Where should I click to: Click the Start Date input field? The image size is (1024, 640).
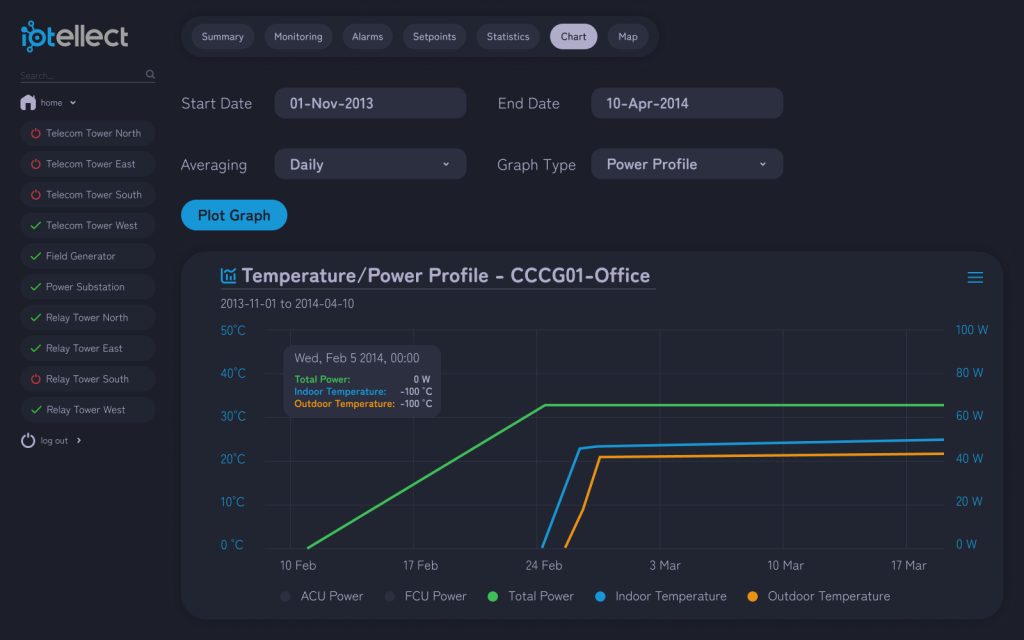[370, 103]
